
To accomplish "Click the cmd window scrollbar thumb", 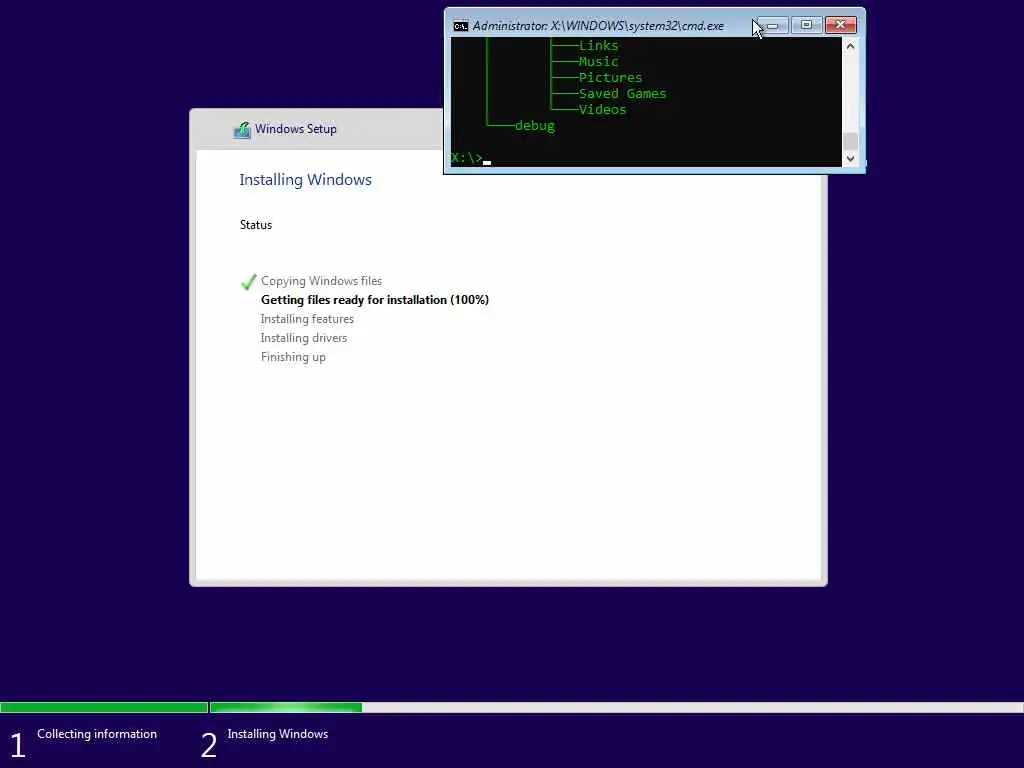I will (850, 141).
